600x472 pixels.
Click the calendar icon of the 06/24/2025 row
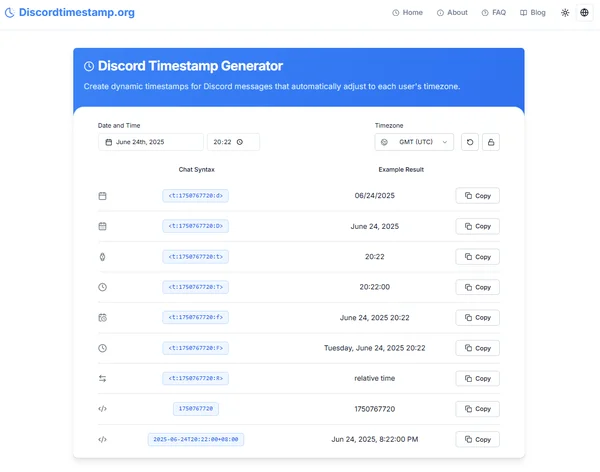[103, 196]
